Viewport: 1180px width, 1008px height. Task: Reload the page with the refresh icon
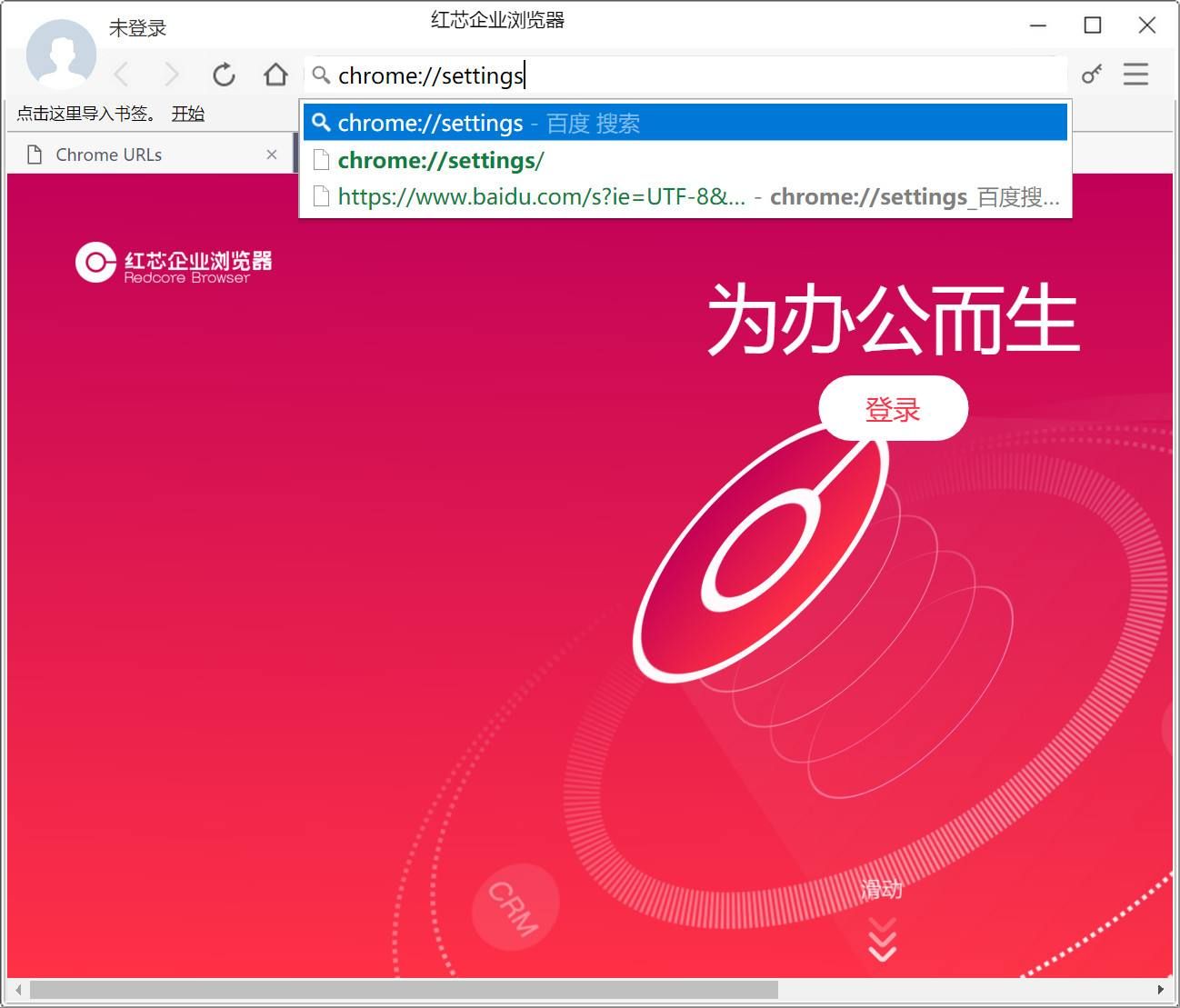(x=224, y=75)
